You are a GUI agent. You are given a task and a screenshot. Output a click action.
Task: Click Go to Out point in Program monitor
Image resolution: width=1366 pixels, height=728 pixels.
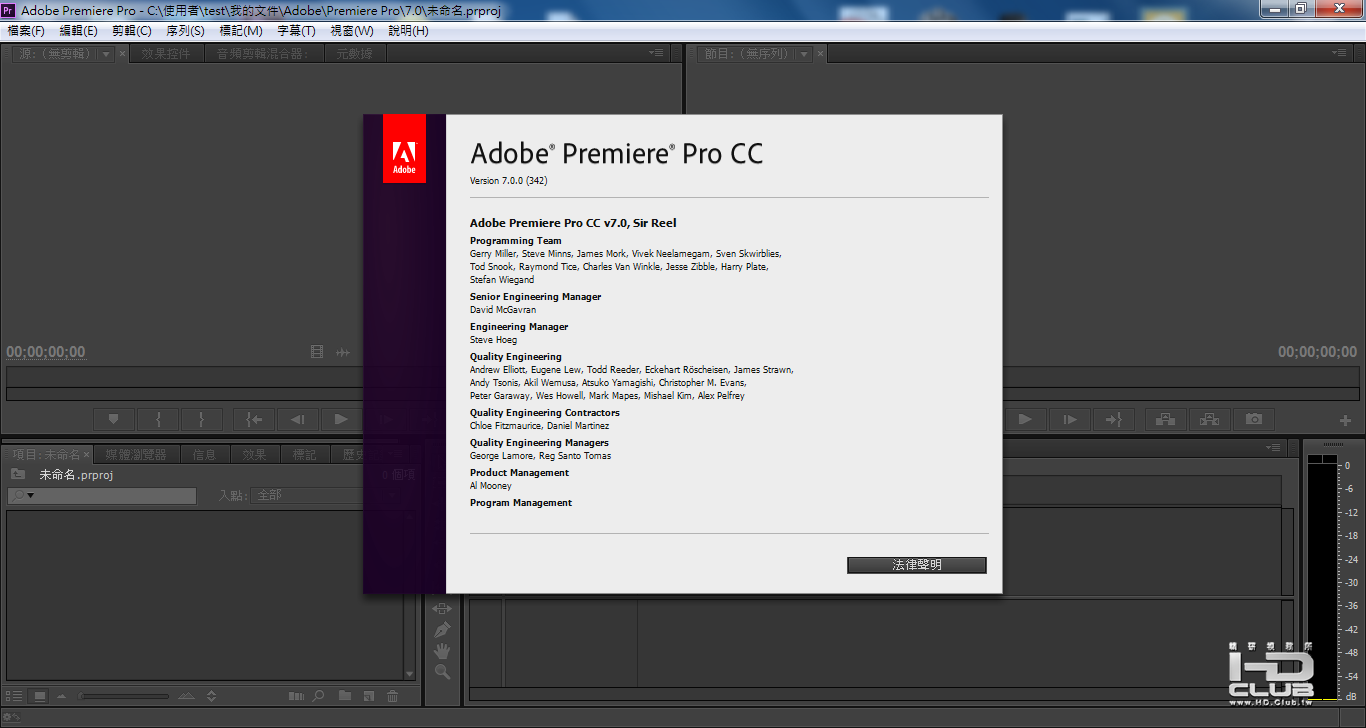click(x=1114, y=419)
